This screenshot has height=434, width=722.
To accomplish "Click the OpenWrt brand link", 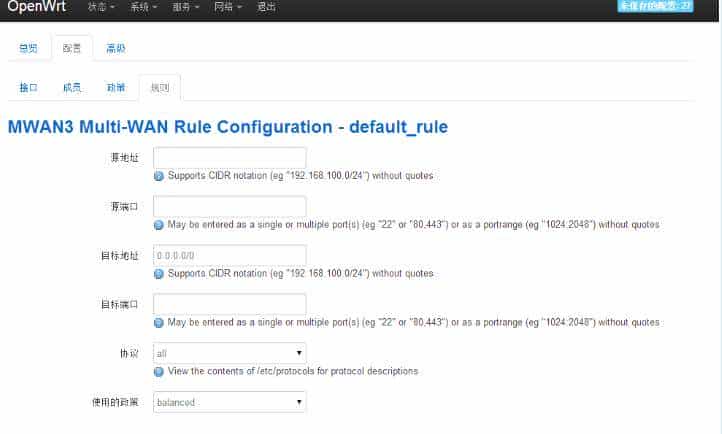I will [37, 6].
